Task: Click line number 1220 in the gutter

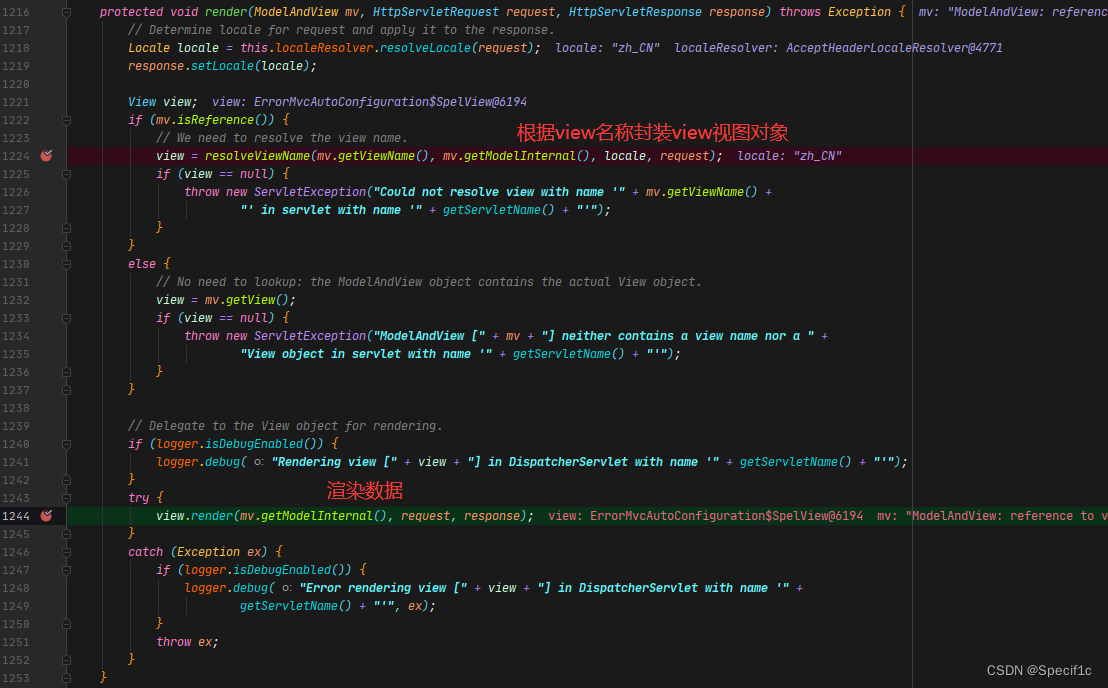Action: click(x=16, y=84)
